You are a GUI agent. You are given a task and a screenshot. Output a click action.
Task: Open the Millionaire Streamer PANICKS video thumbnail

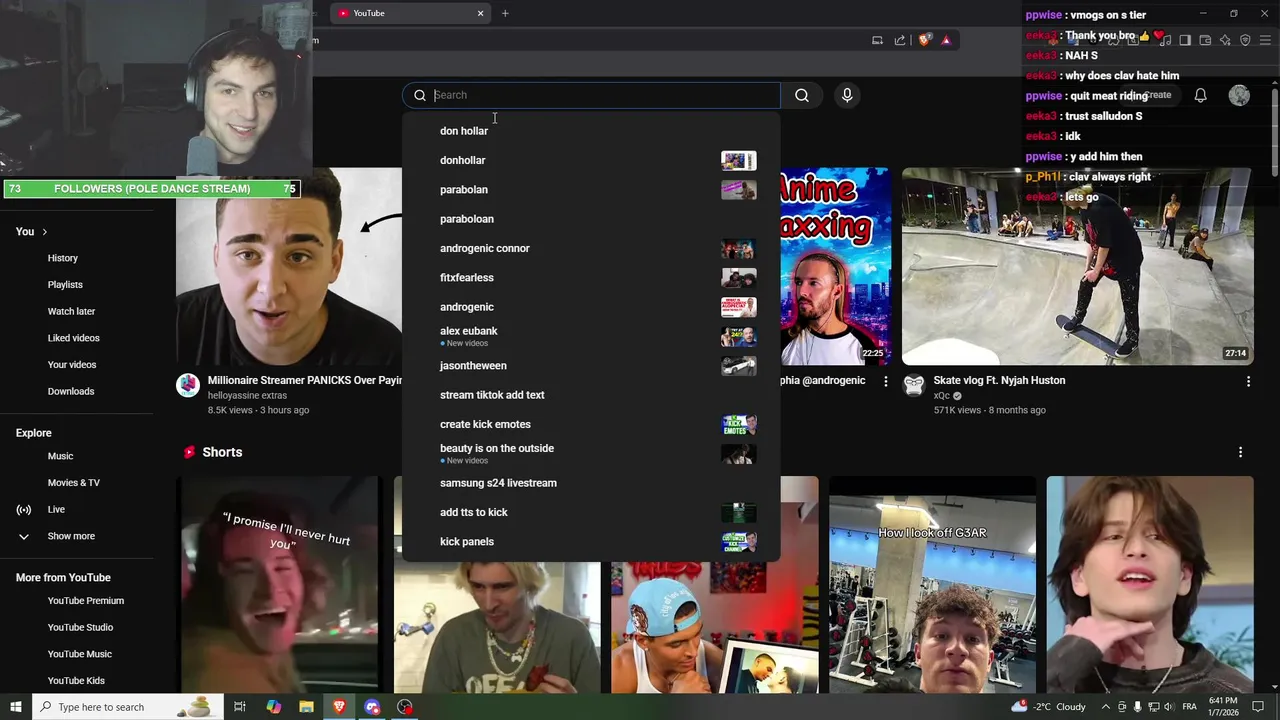[289, 266]
